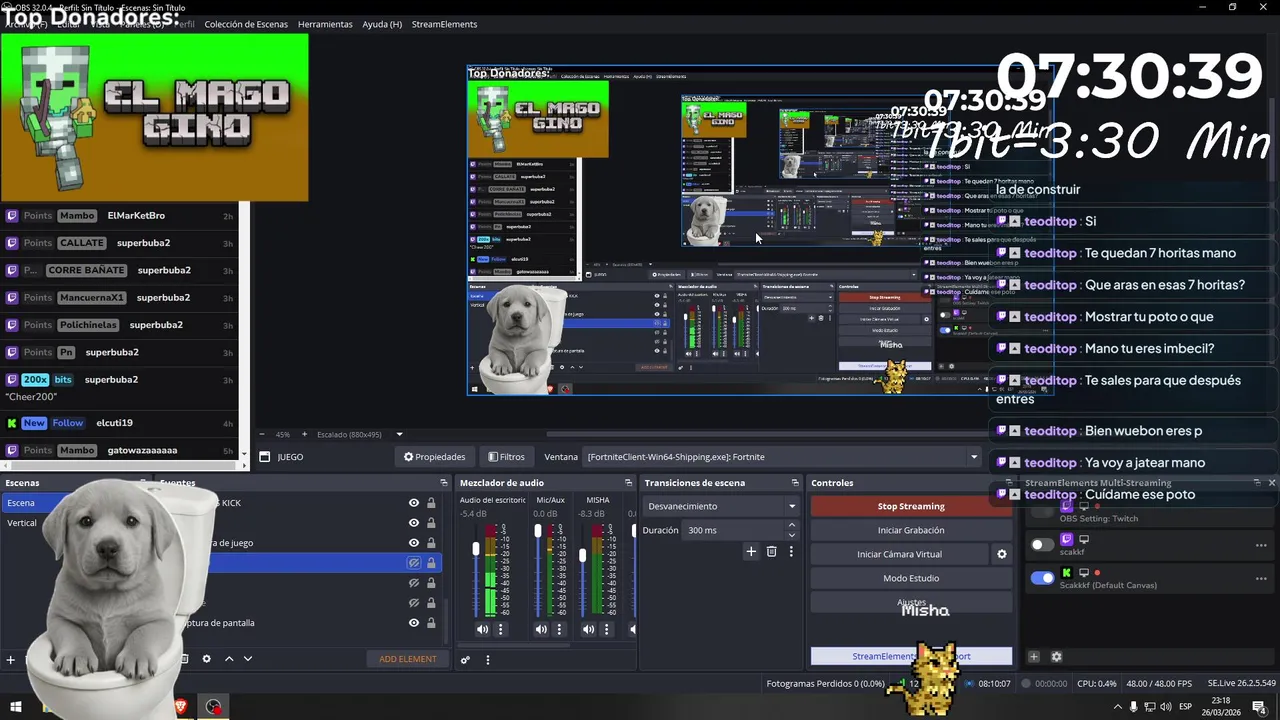Lock icon on the KICK source row

[x=431, y=503]
